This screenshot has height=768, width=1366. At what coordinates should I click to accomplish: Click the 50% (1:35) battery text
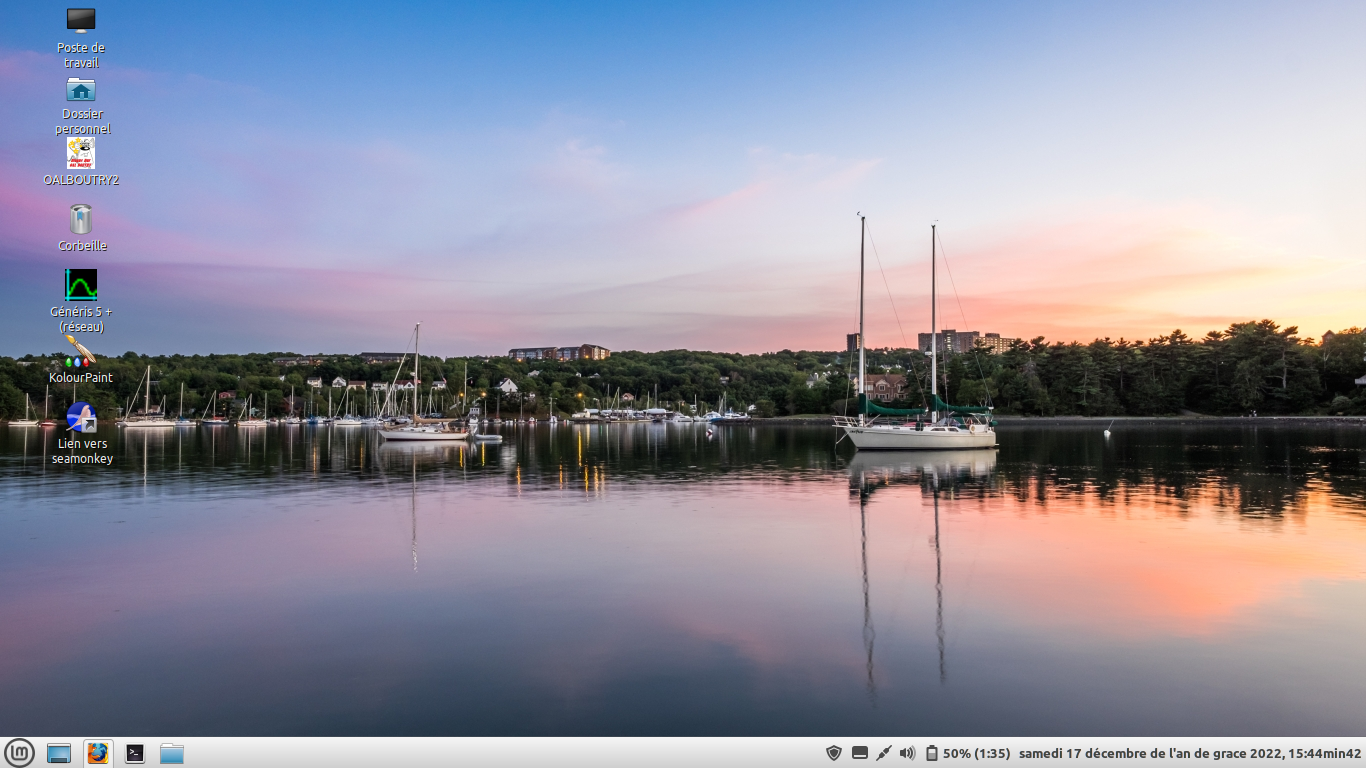pos(976,753)
